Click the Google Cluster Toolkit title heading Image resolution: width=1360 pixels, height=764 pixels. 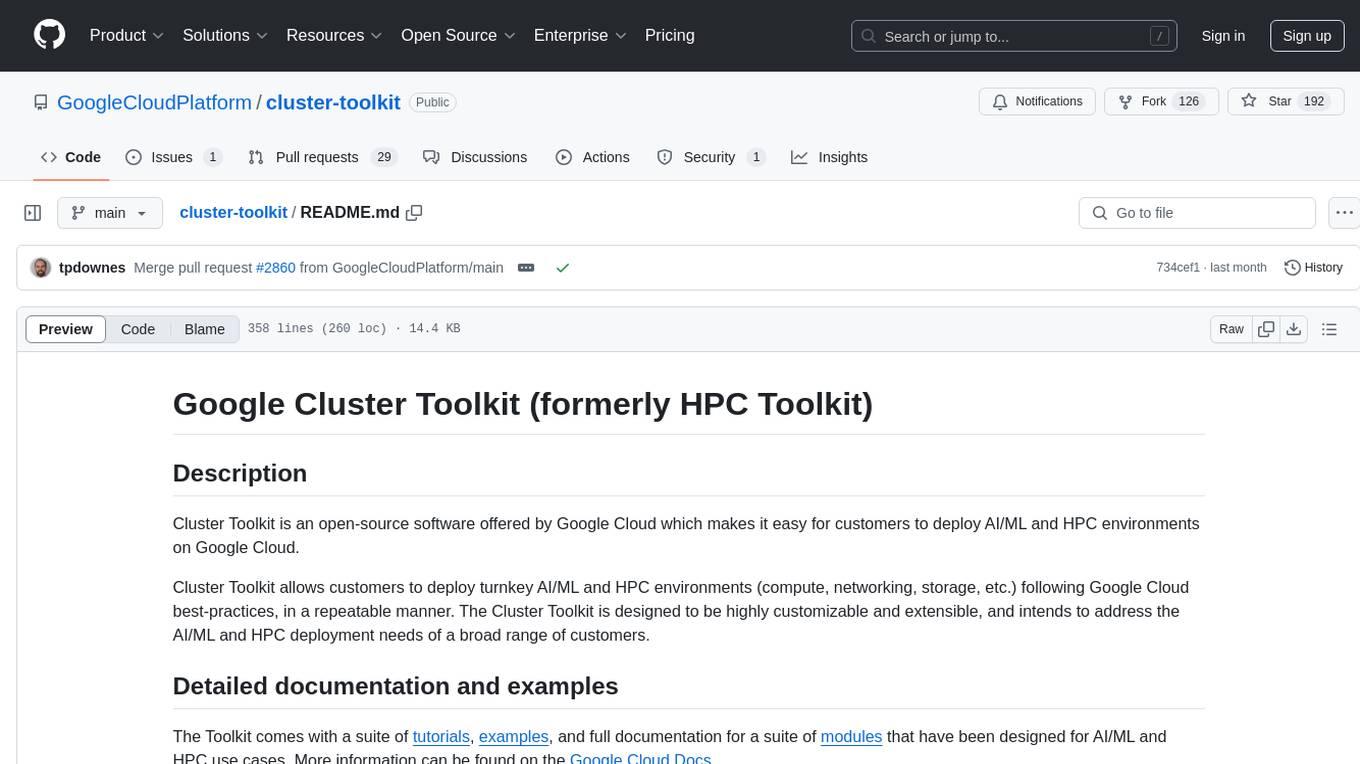[x=523, y=404]
